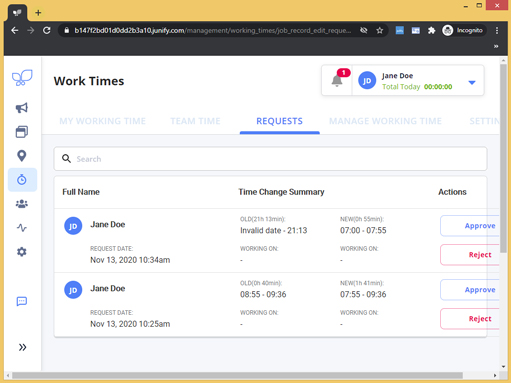The height and width of the screenshot is (383, 511).
Task: Expand the Jane Doe user dropdown arrow
Action: click(x=472, y=82)
